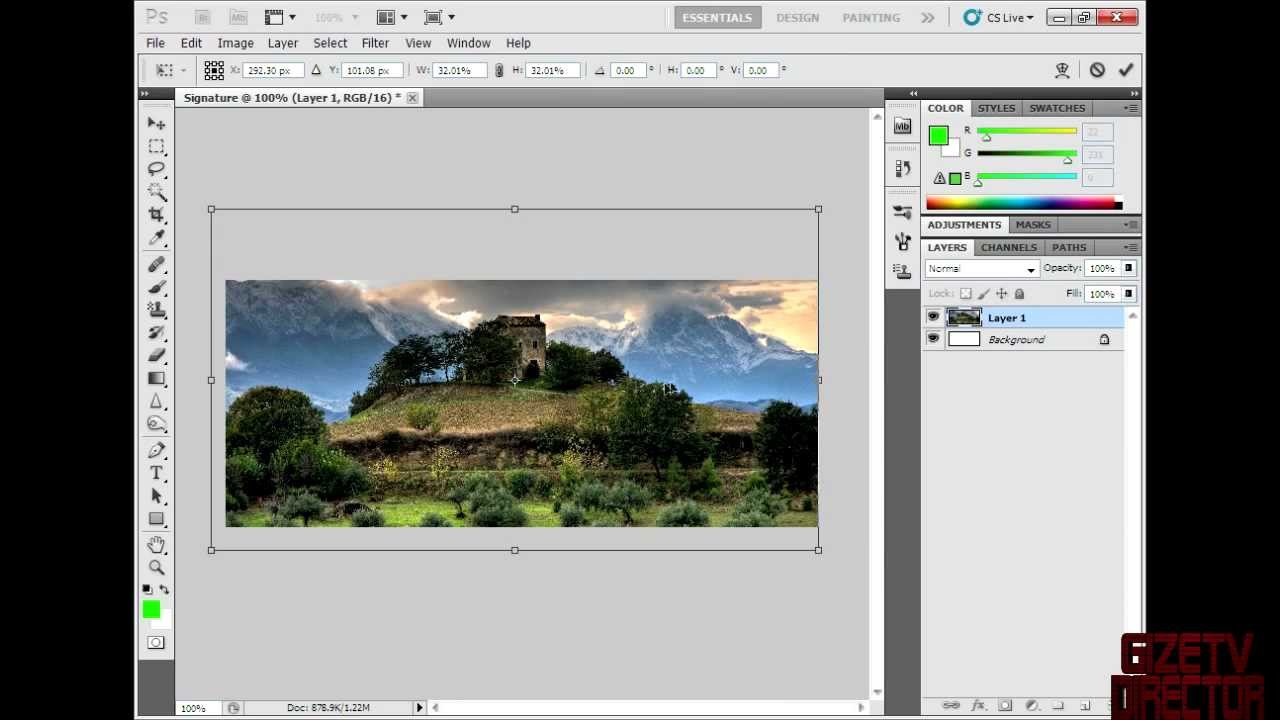Open the blend mode Normal dropdown
Screen dimensions: 1280x720
982,269
